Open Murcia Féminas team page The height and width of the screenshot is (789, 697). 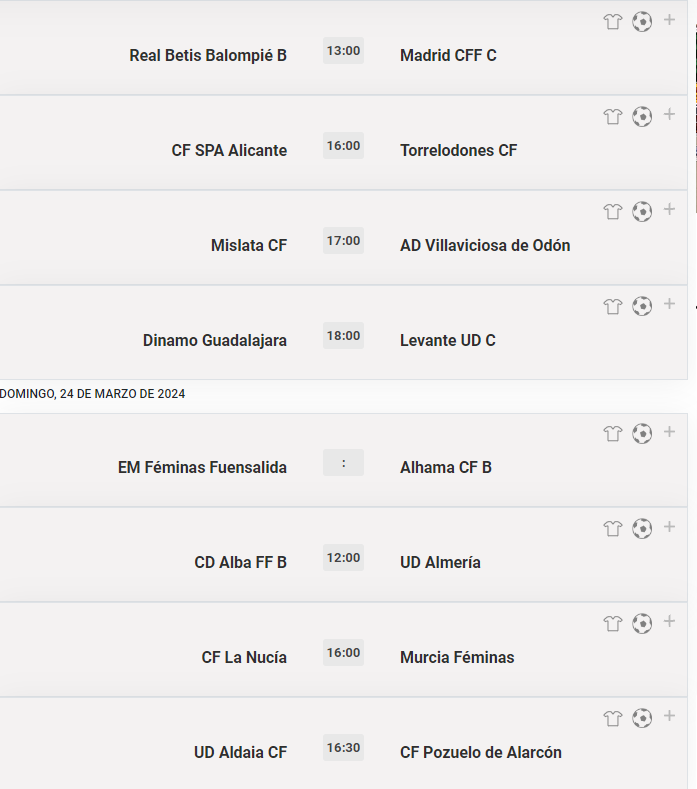[457, 658]
